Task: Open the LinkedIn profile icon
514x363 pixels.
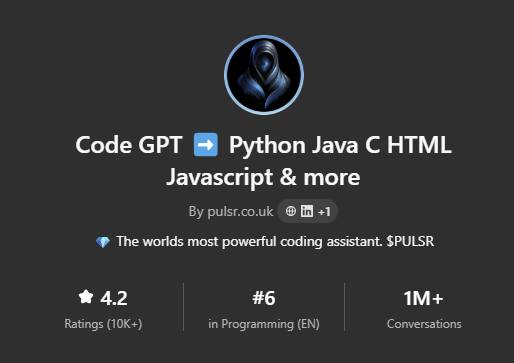Action: click(x=307, y=211)
